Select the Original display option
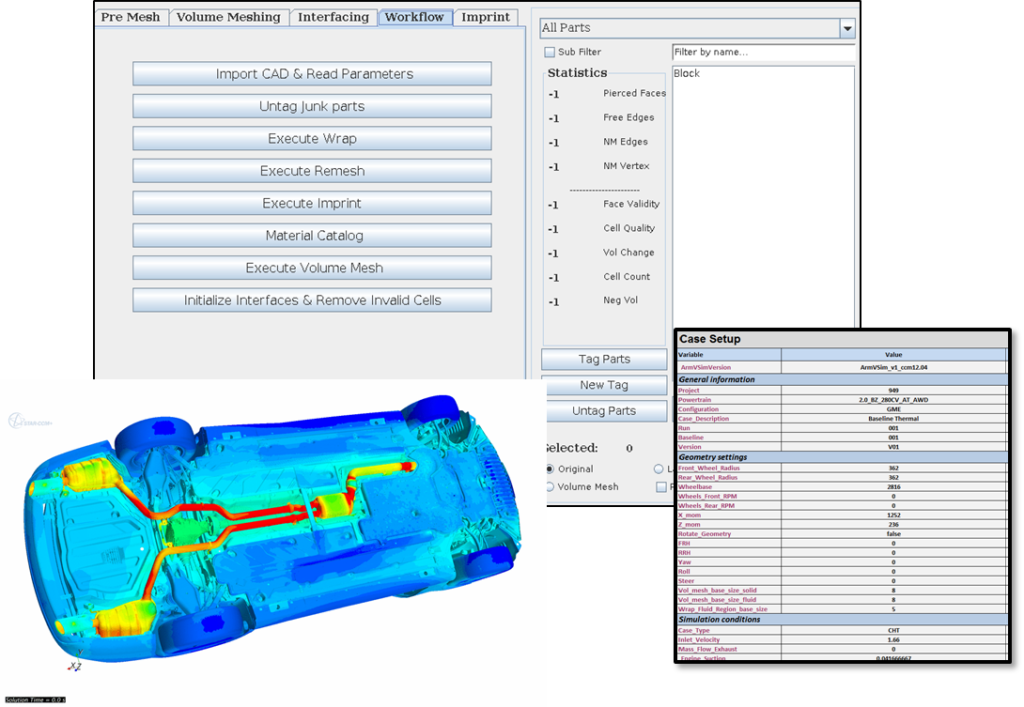 click(552, 469)
